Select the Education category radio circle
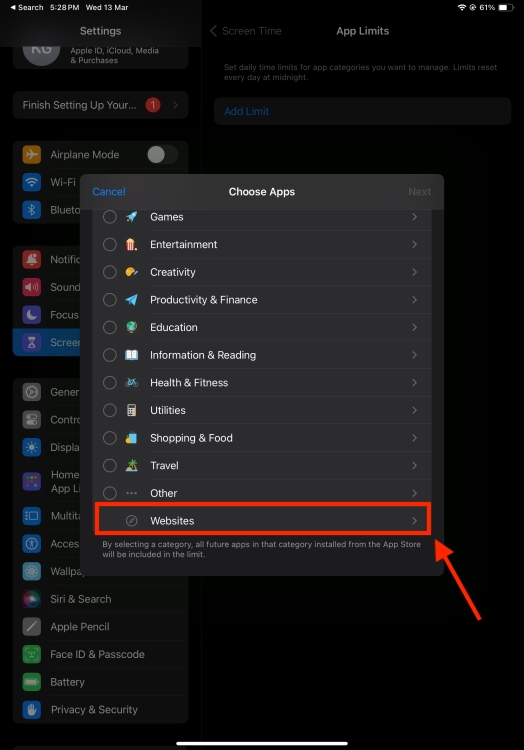 pyautogui.click(x=109, y=327)
